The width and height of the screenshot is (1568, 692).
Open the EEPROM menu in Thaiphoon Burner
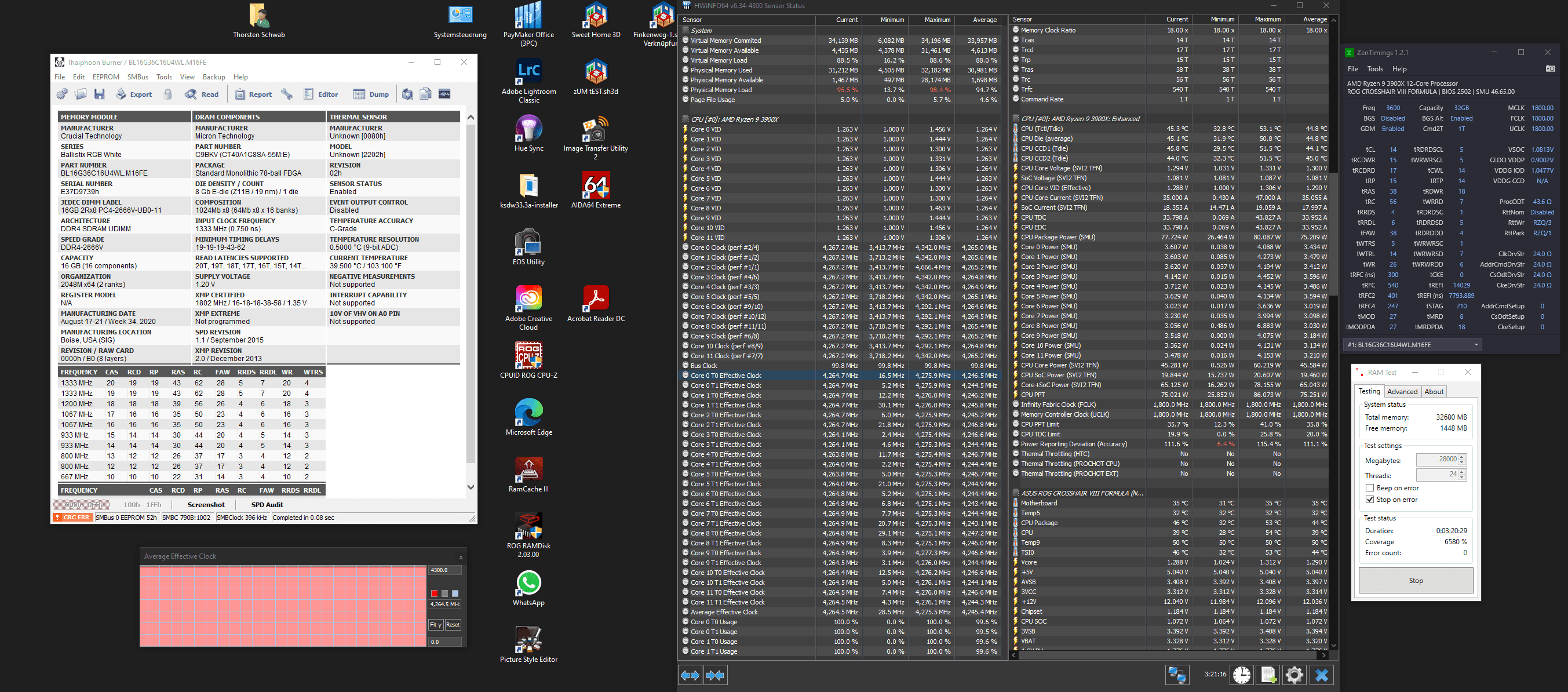pyautogui.click(x=106, y=77)
